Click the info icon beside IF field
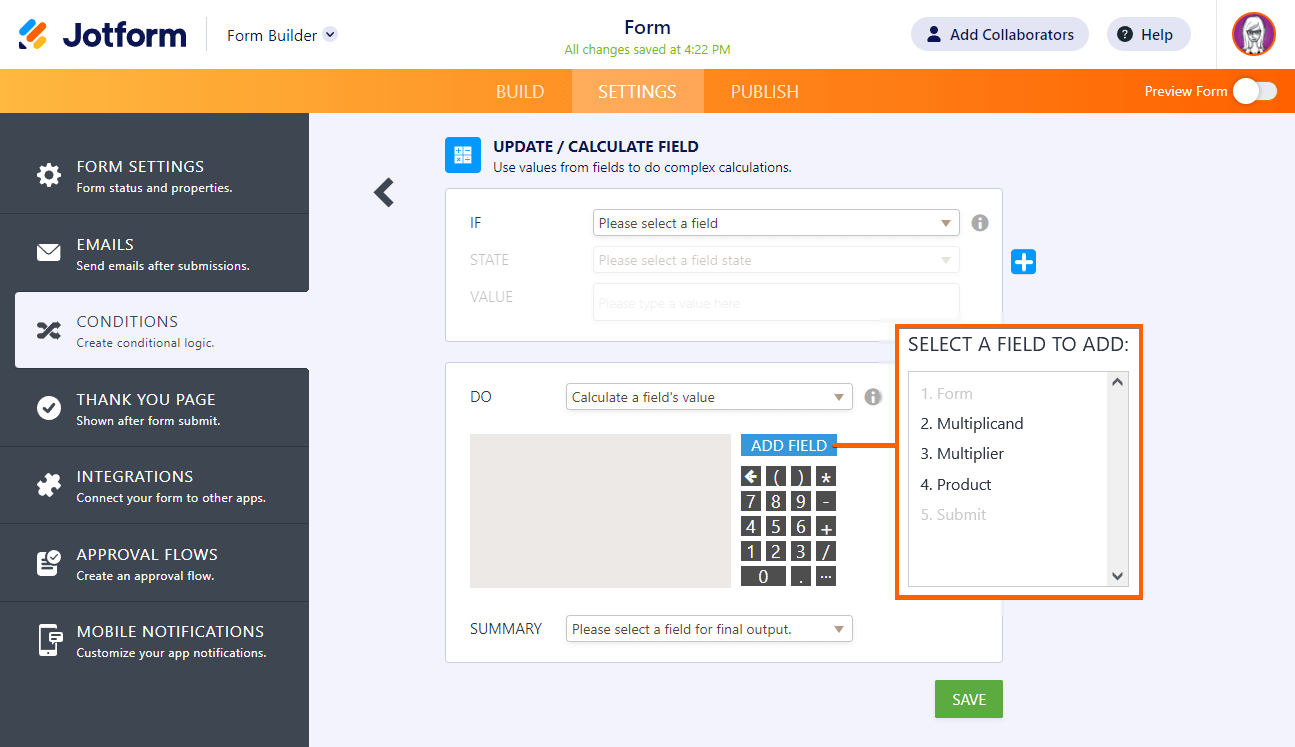Image resolution: width=1295 pixels, height=747 pixels. click(980, 223)
